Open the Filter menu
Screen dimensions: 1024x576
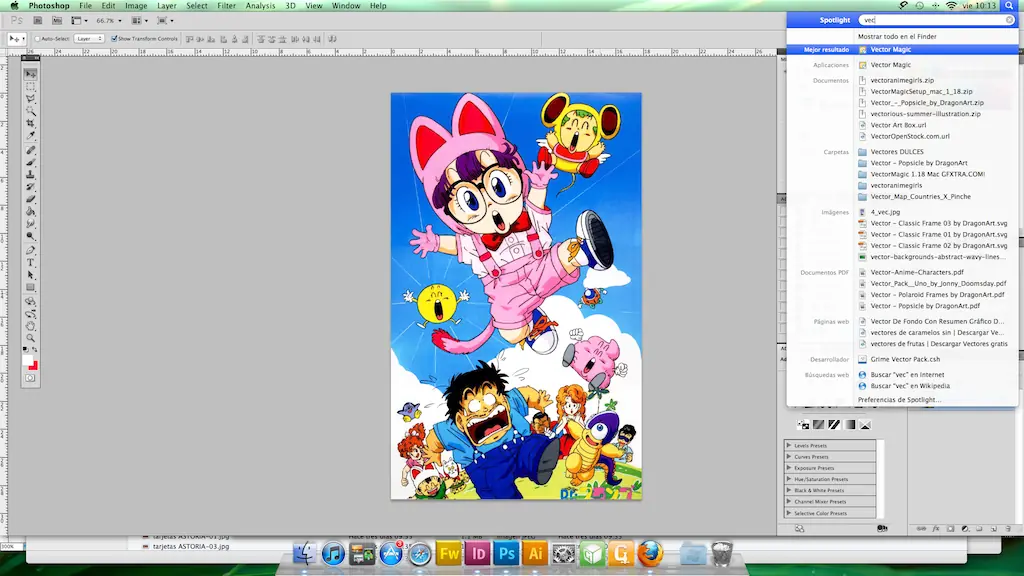pos(227,6)
